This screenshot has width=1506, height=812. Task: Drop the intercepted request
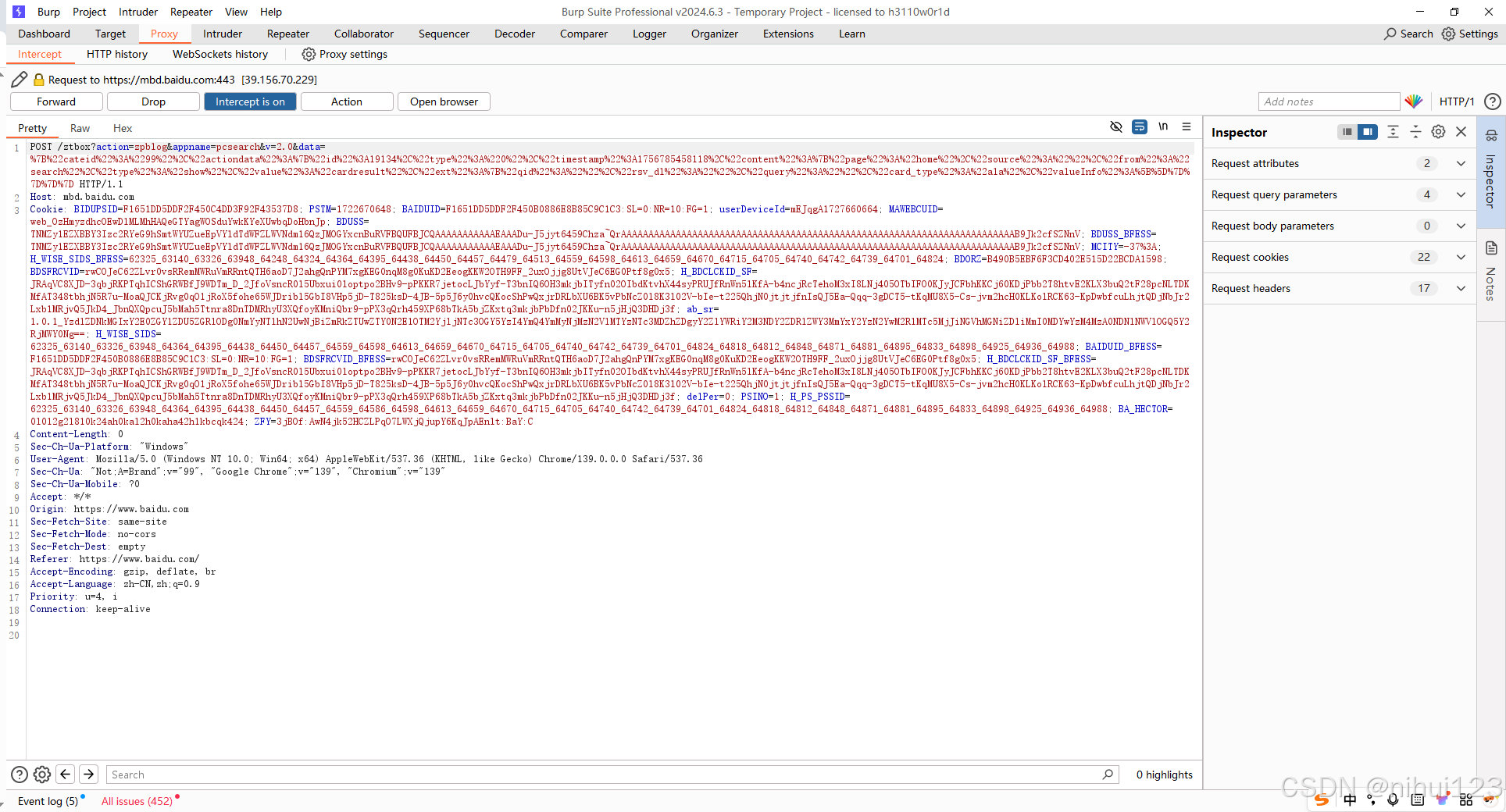pos(153,101)
